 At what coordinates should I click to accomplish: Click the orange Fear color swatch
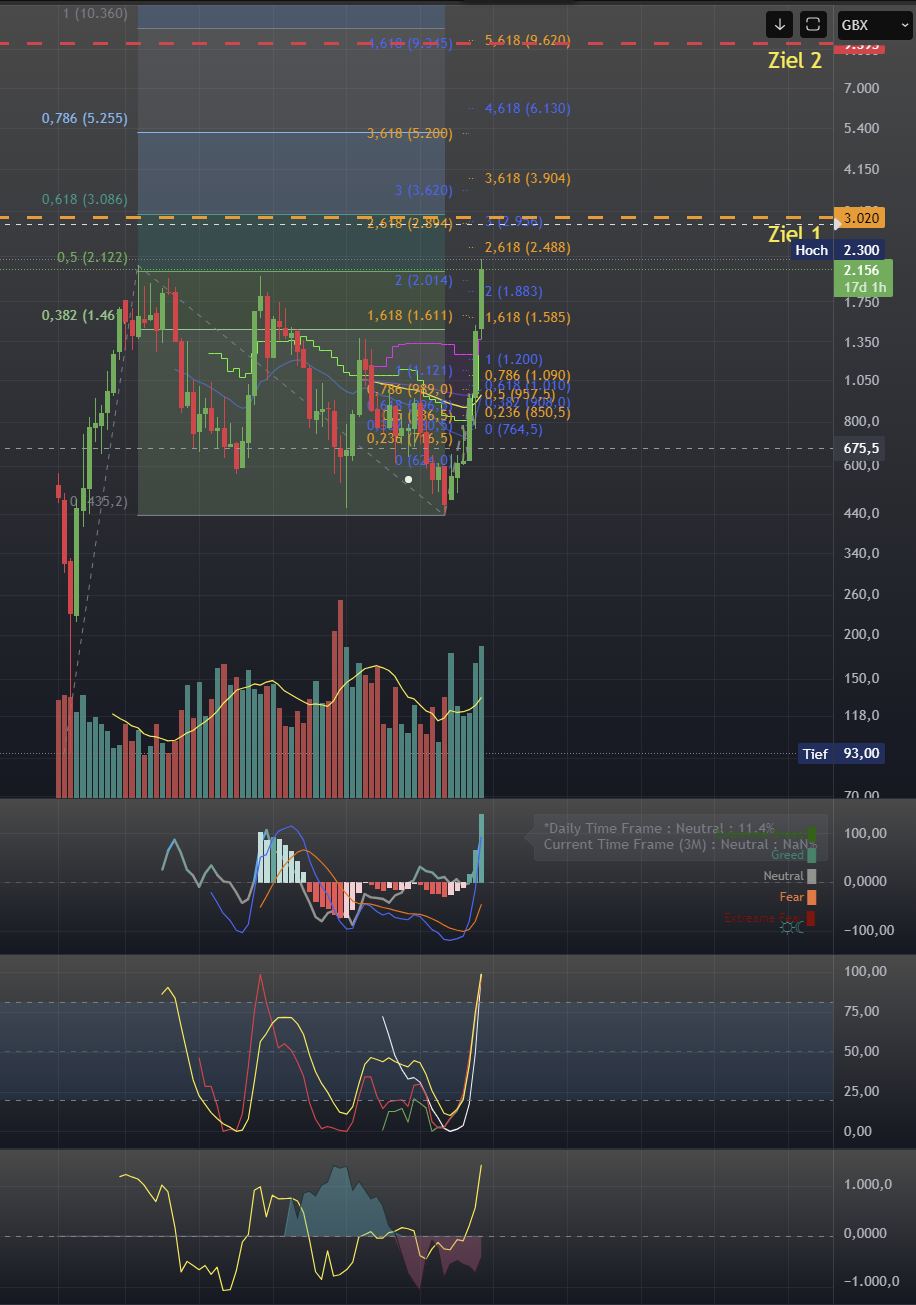tap(811, 897)
